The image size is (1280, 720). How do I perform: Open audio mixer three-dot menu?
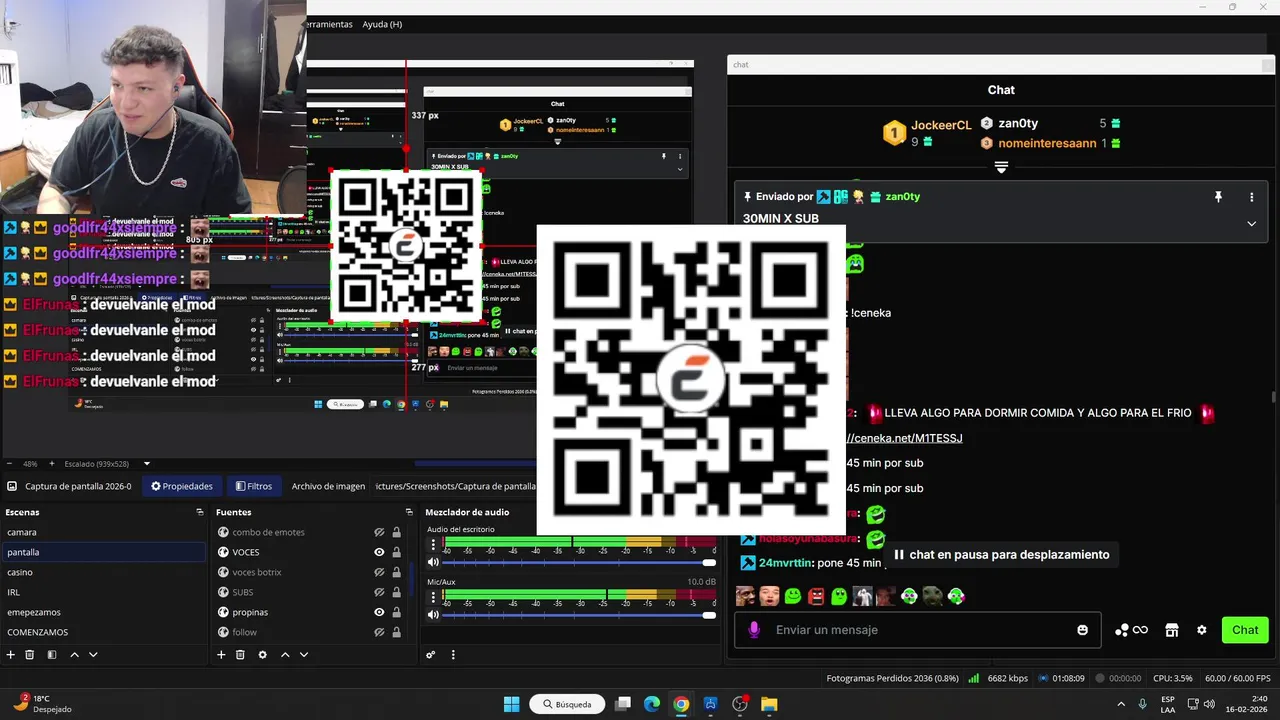[x=453, y=655]
